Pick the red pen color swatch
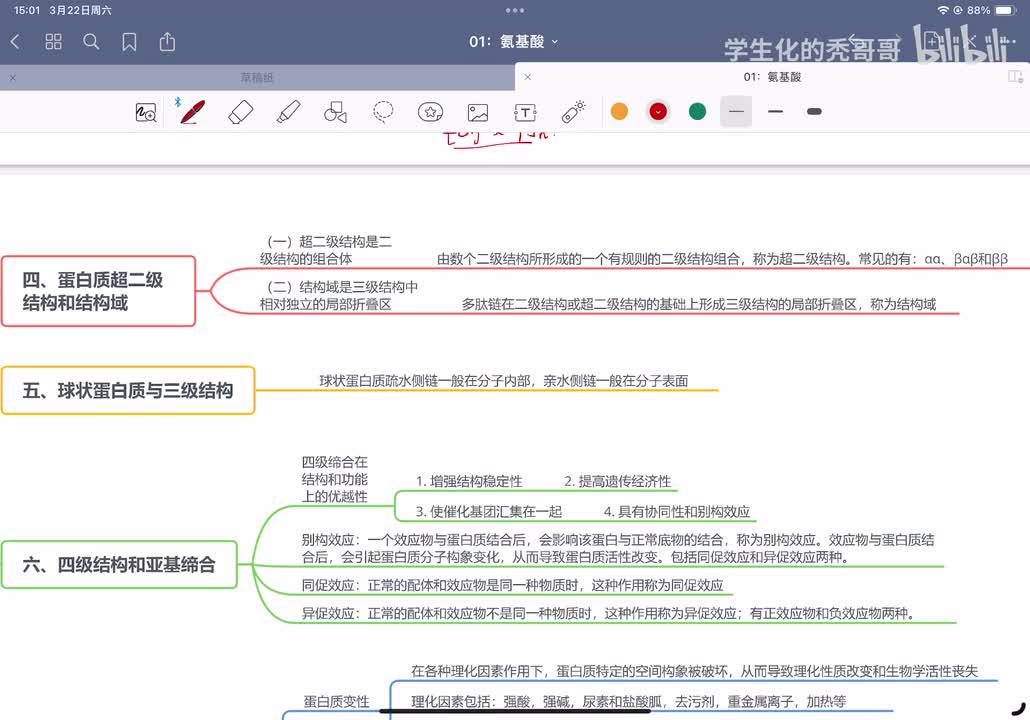 (x=658, y=111)
